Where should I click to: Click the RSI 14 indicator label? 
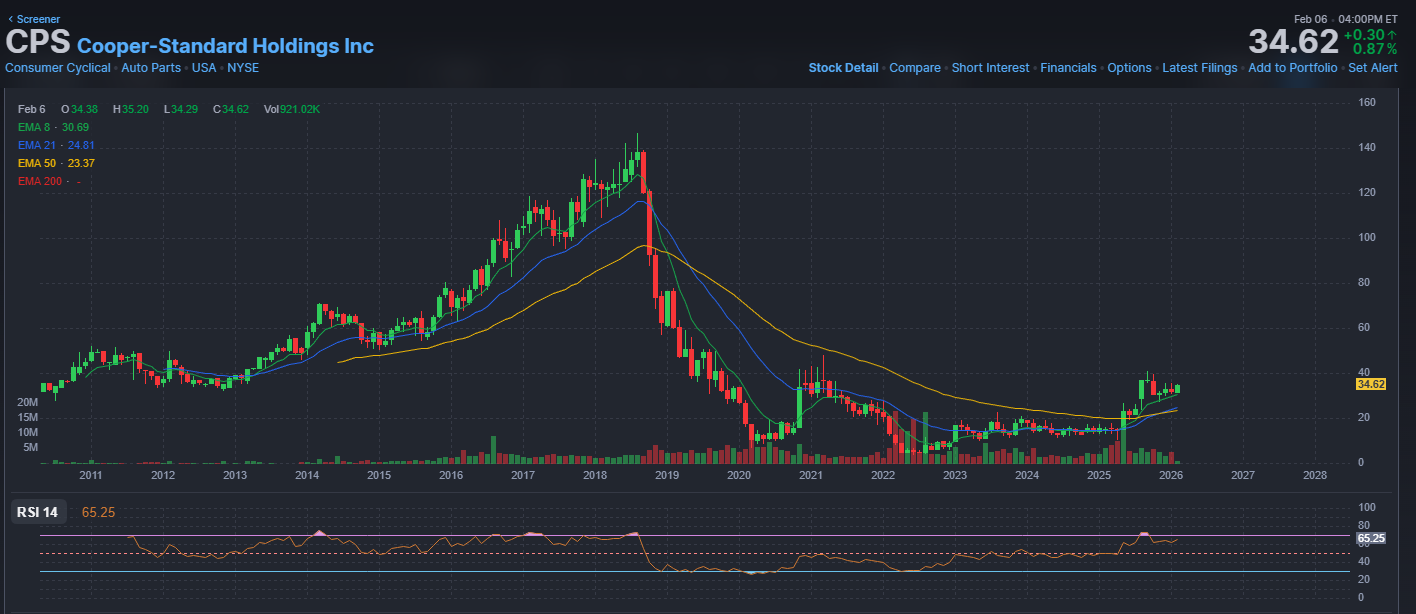37,512
